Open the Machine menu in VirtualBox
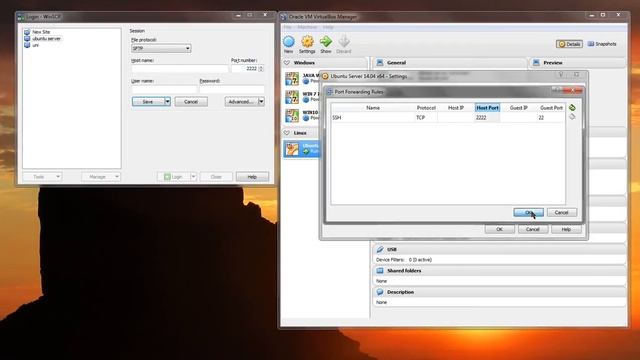The image size is (640, 360). 307,27
